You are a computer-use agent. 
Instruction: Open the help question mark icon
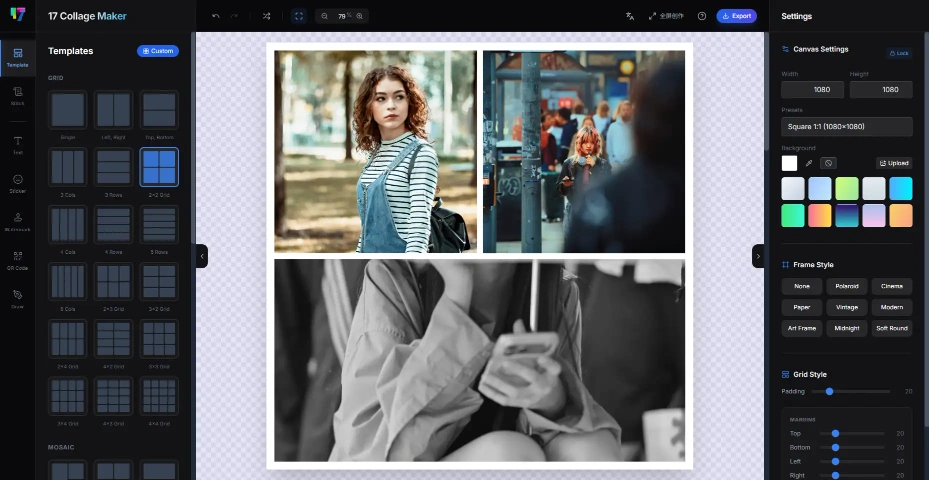tap(702, 16)
